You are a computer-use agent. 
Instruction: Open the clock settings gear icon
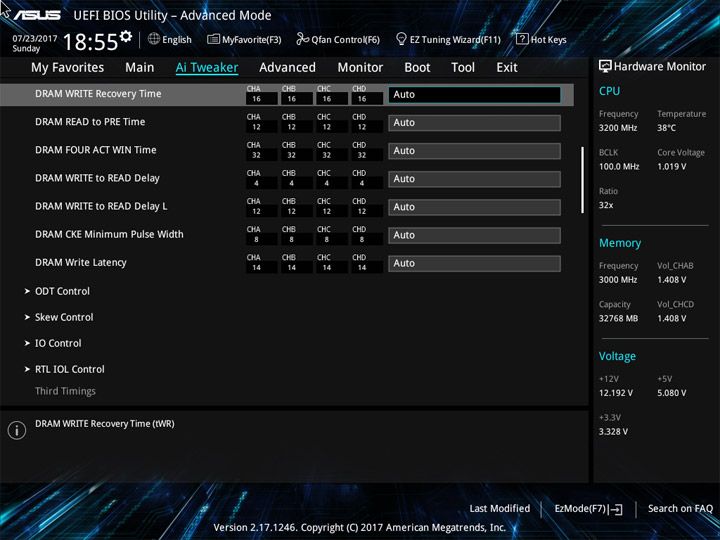click(x=125, y=36)
